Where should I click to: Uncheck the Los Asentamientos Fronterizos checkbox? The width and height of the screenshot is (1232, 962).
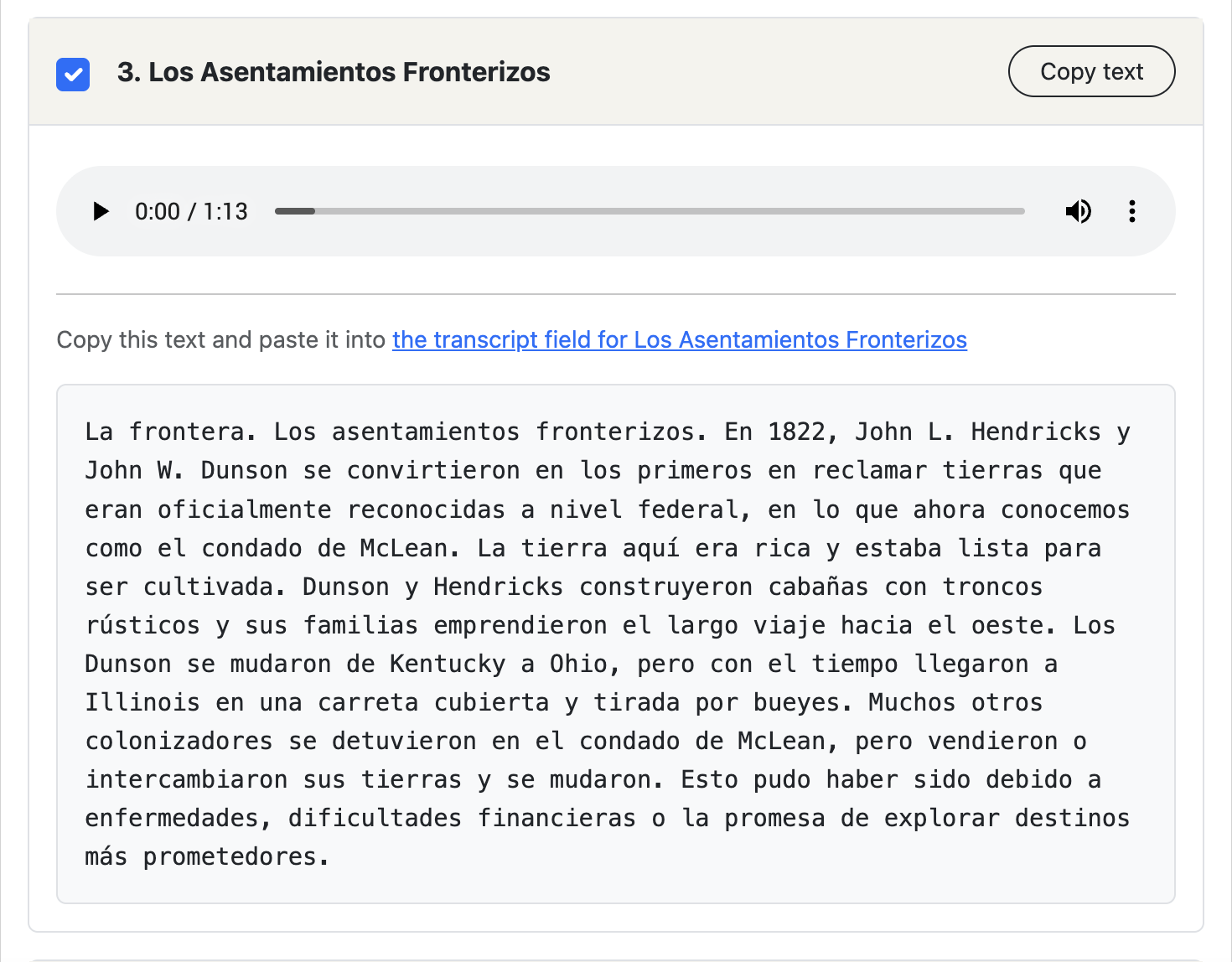point(73,75)
